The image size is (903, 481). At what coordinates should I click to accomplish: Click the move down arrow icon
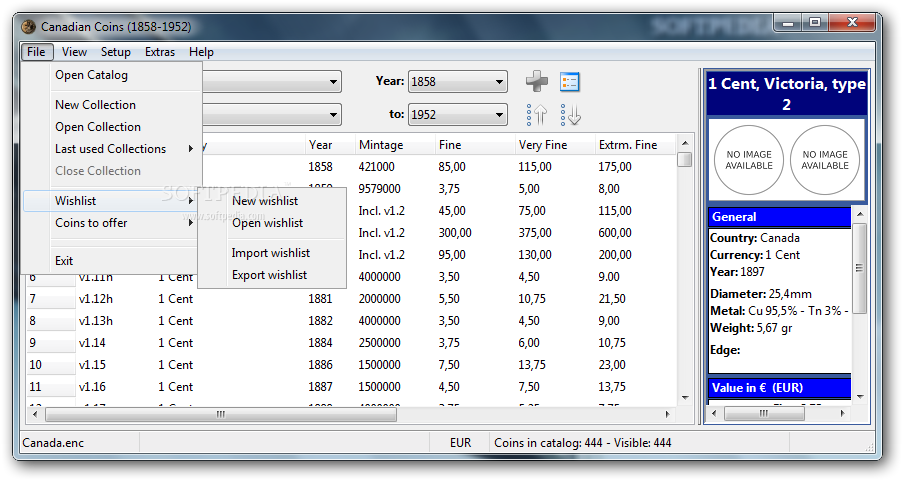(570, 115)
